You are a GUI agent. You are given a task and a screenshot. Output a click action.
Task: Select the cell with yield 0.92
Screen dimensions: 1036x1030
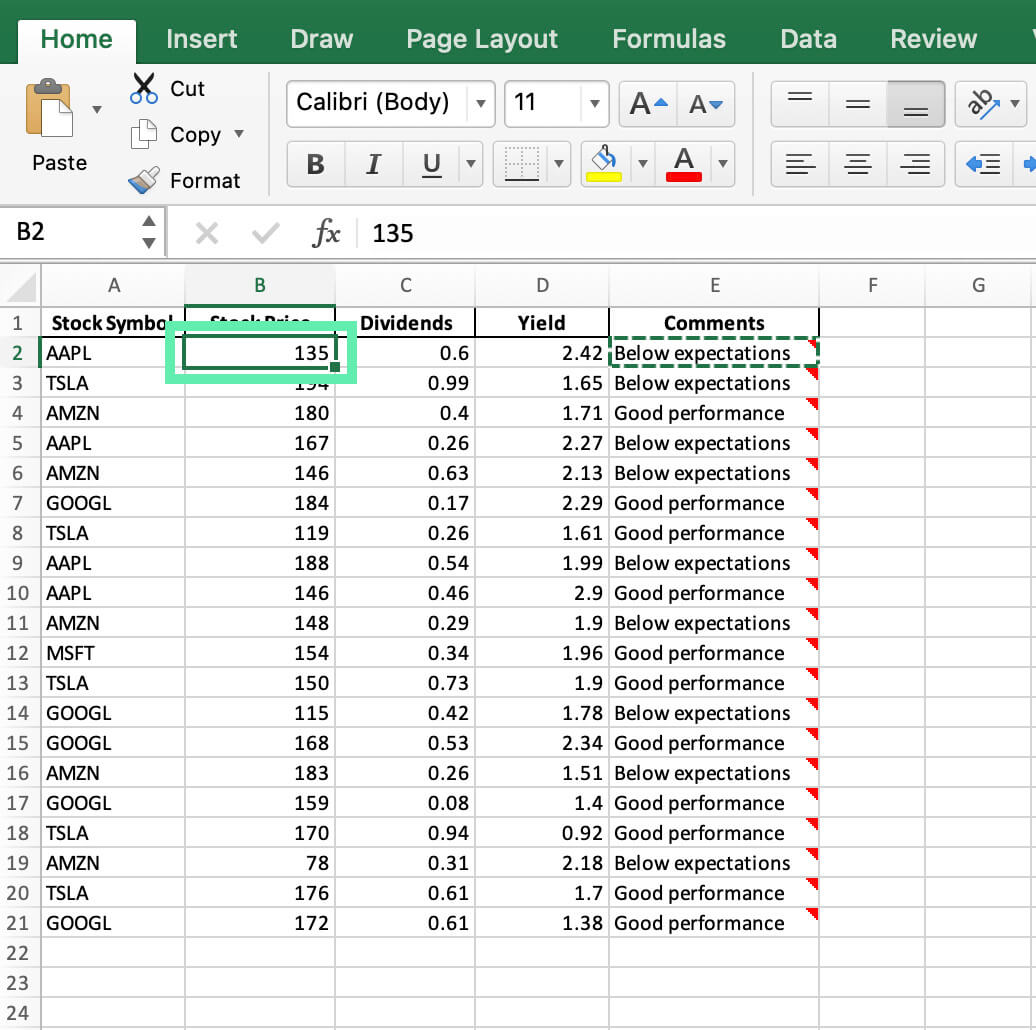coord(542,833)
